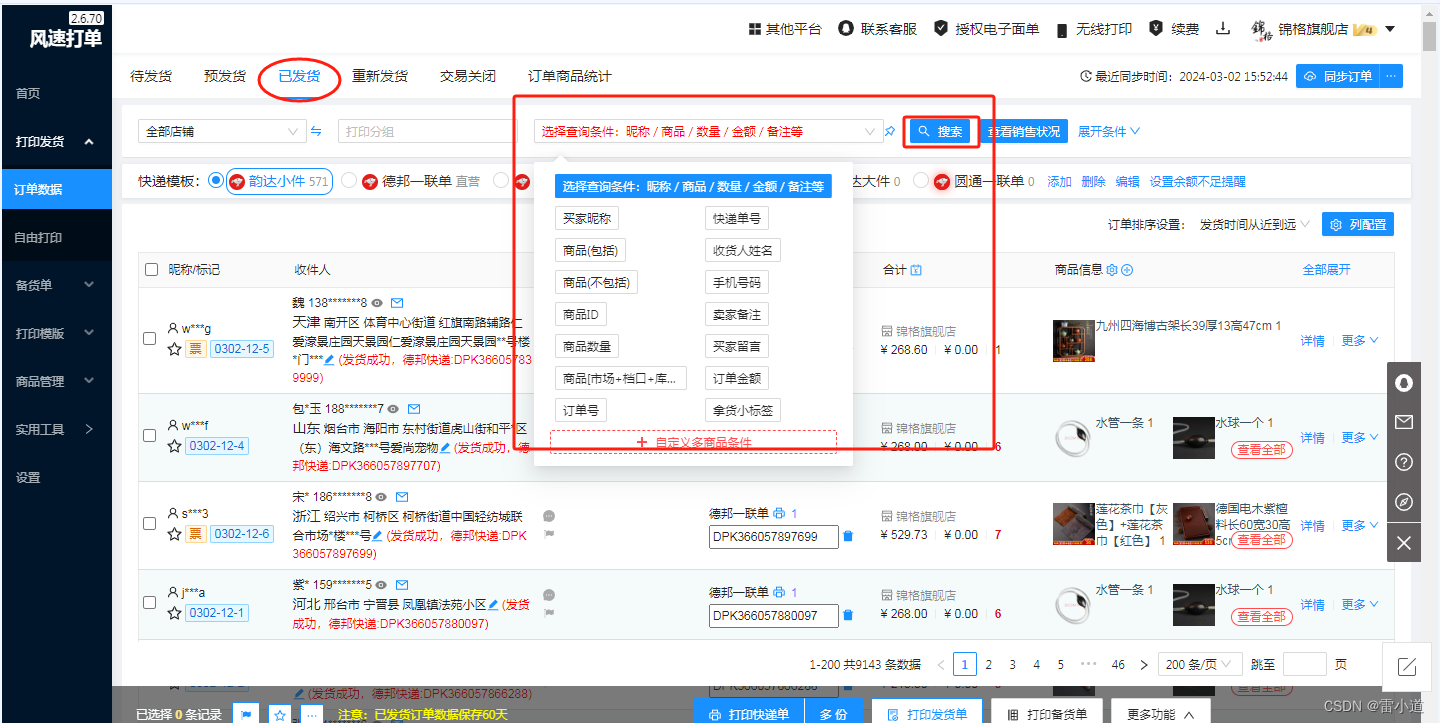This screenshot has height=723, width=1440.
Task: Click the info icon beside 合计 header
Action: [x=916, y=270]
